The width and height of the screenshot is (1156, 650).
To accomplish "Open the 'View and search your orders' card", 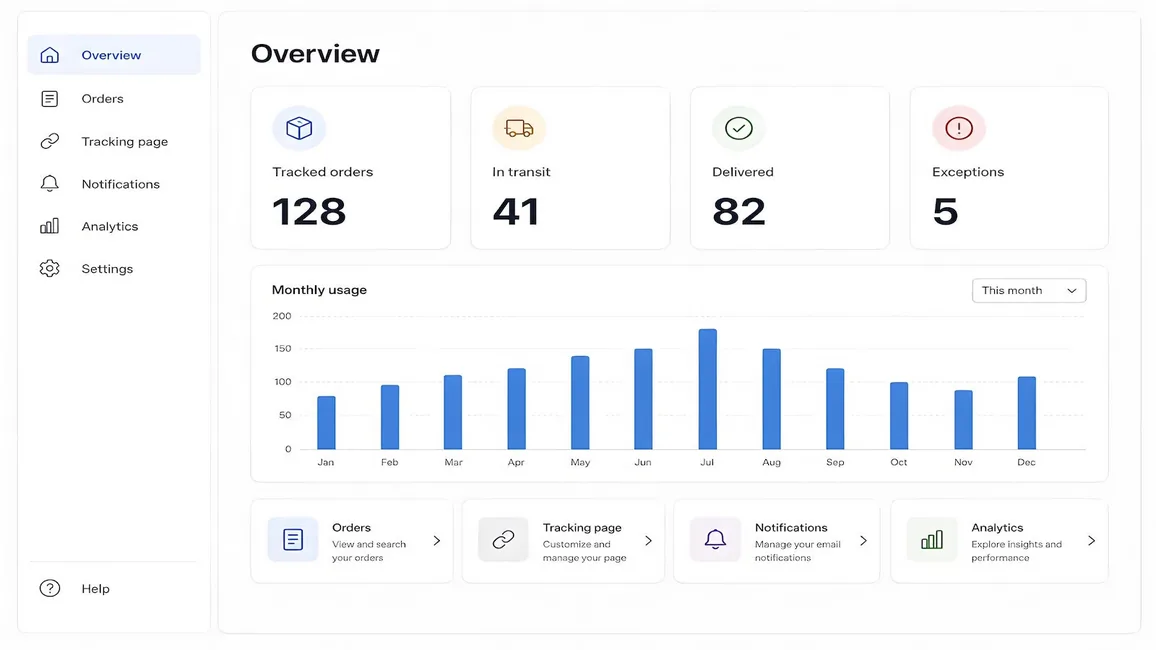I will click(x=352, y=541).
